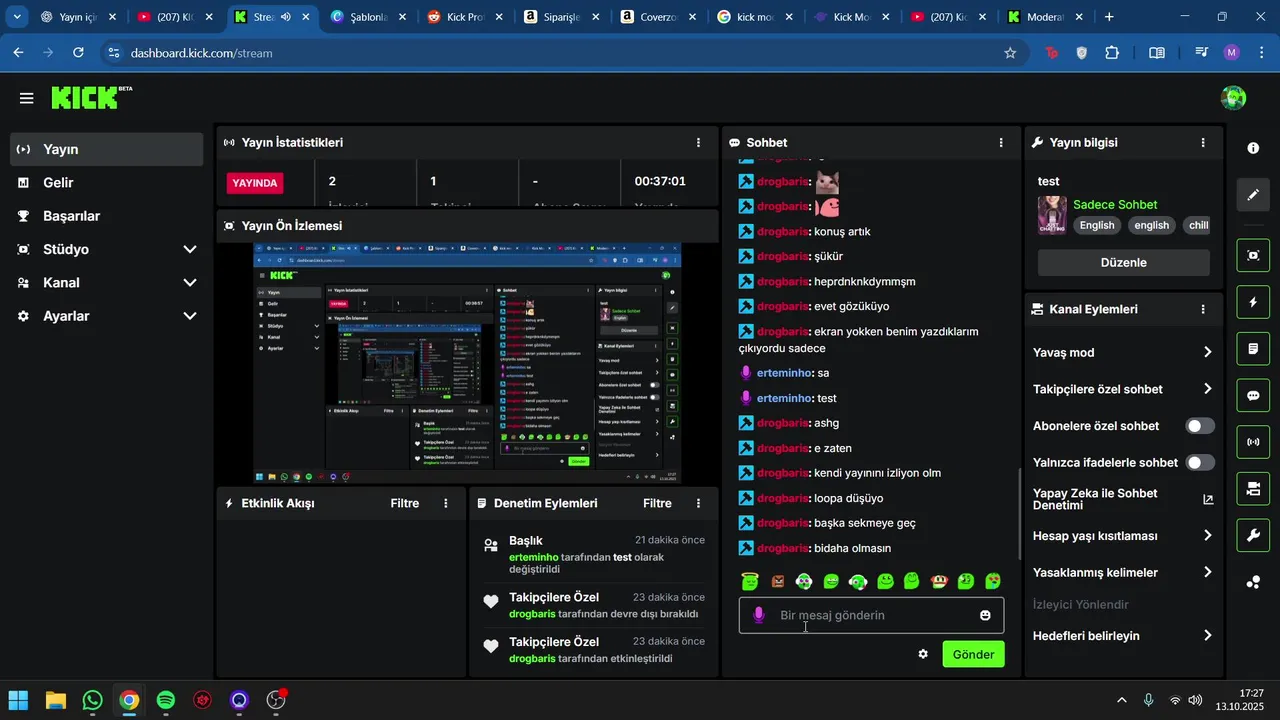Pick the mushroom emote in the quick emote row
This screenshot has height=720, width=1280.
coord(939,581)
